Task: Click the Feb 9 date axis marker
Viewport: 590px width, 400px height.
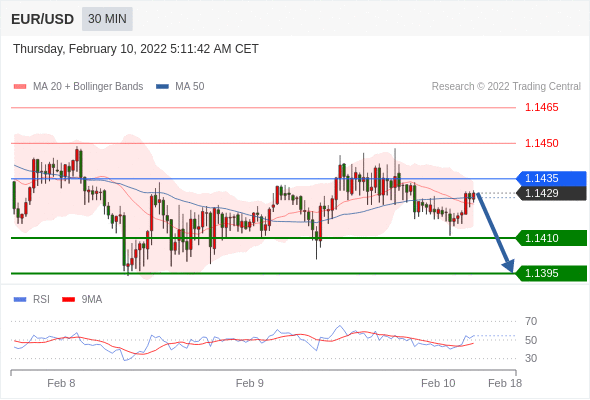Action: point(249,383)
